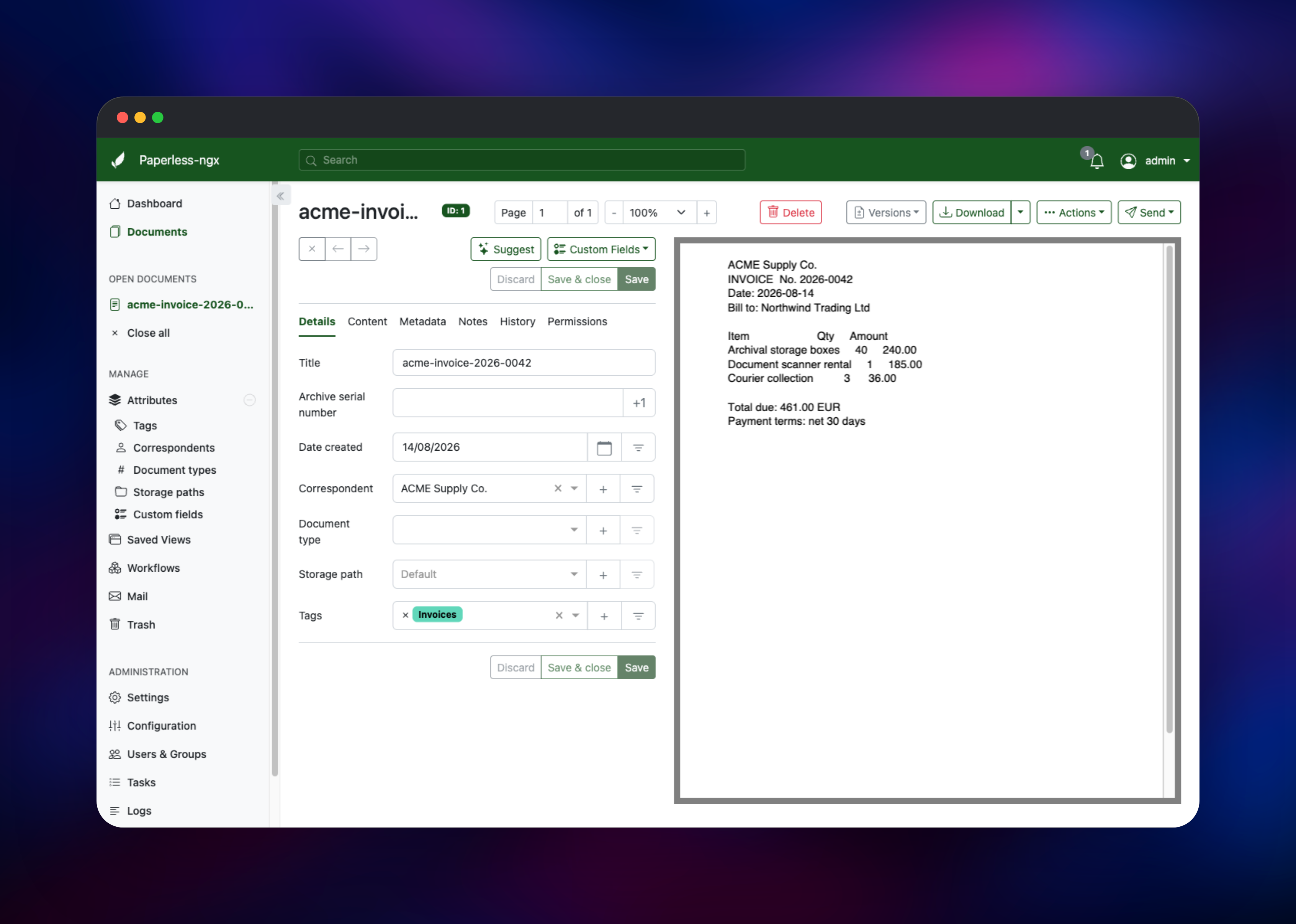This screenshot has width=1296, height=924.
Task: Open the notifications bell
Action: click(x=1096, y=161)
